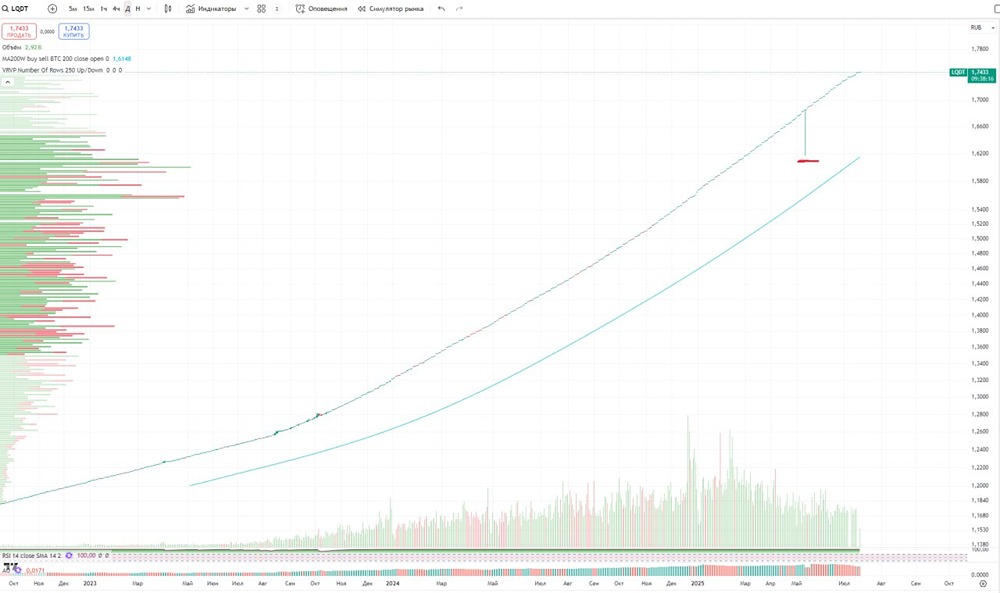The width and height of the screenshot is (1000, 593).
Task: Switch to the 1ч timeframe
Action: coord(103,9)
